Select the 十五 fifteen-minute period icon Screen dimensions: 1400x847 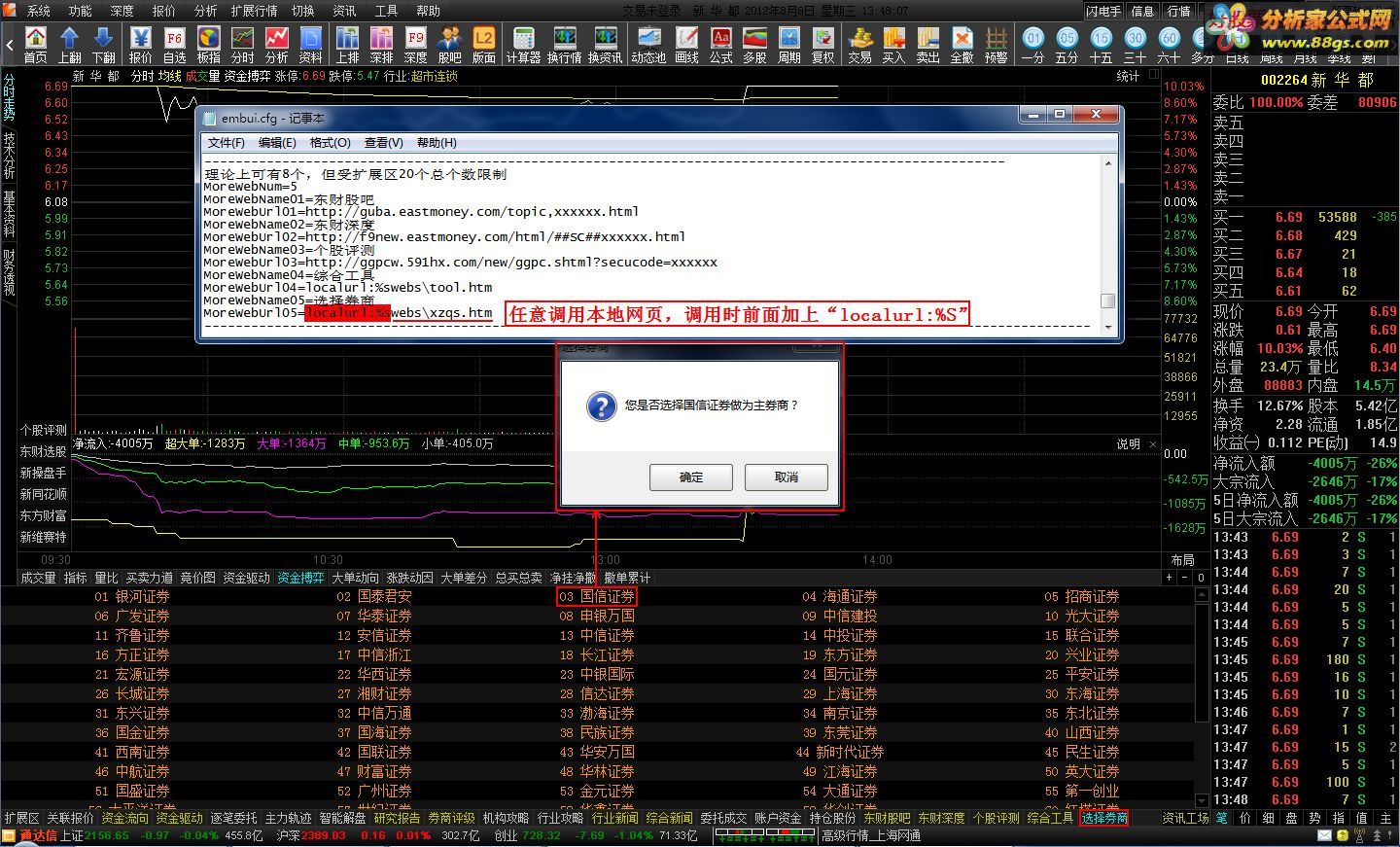1101,45
